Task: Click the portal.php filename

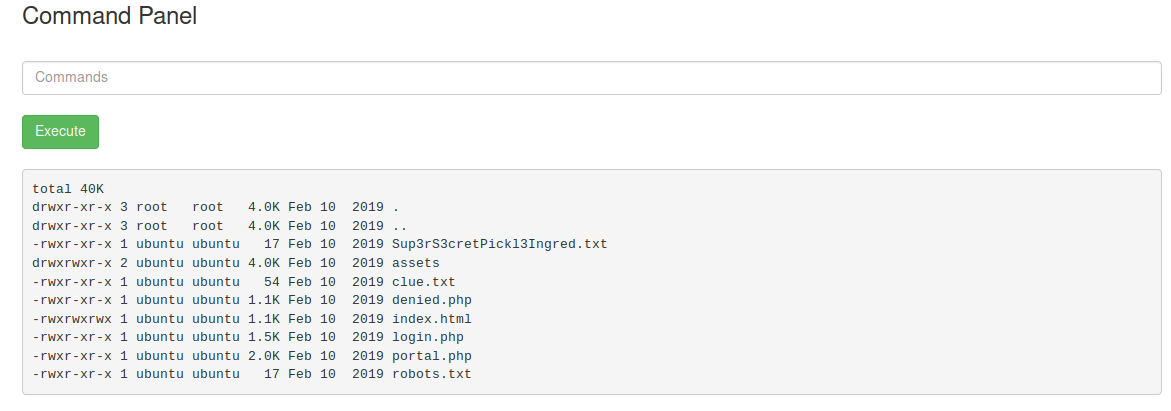Action: click(x=432, y=356)
